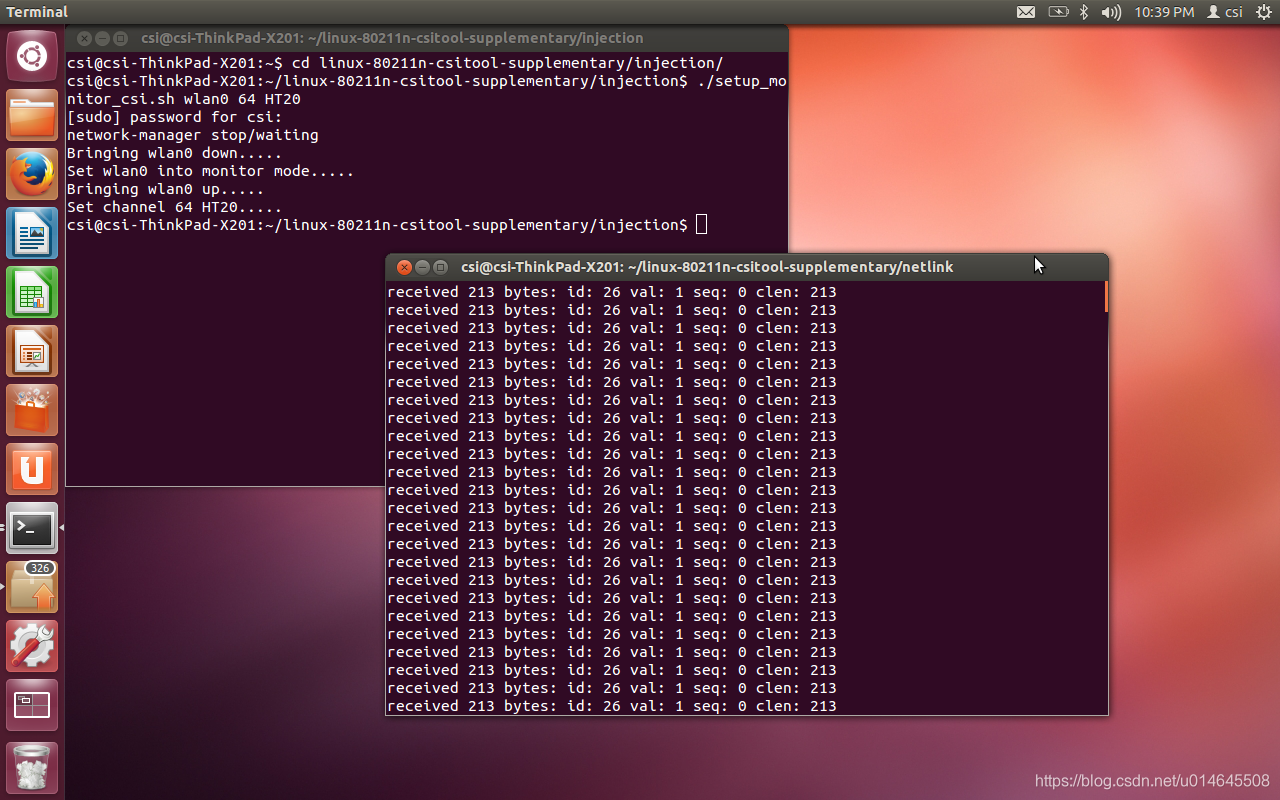Minimize the netlink terminal window
Image resolution: width=1280 pixels, height=800 pixels.
pos(422,267)
